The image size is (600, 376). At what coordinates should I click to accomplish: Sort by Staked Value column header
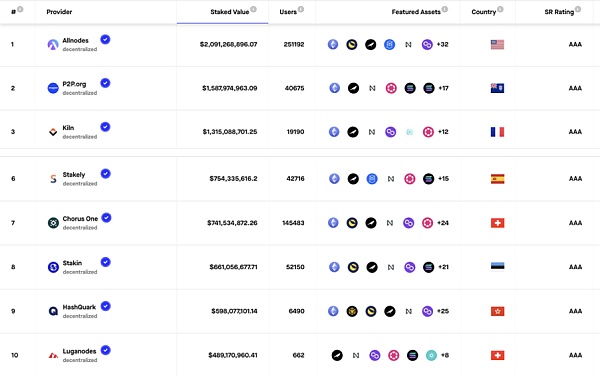pyautogui.click(x=230, y=12)
